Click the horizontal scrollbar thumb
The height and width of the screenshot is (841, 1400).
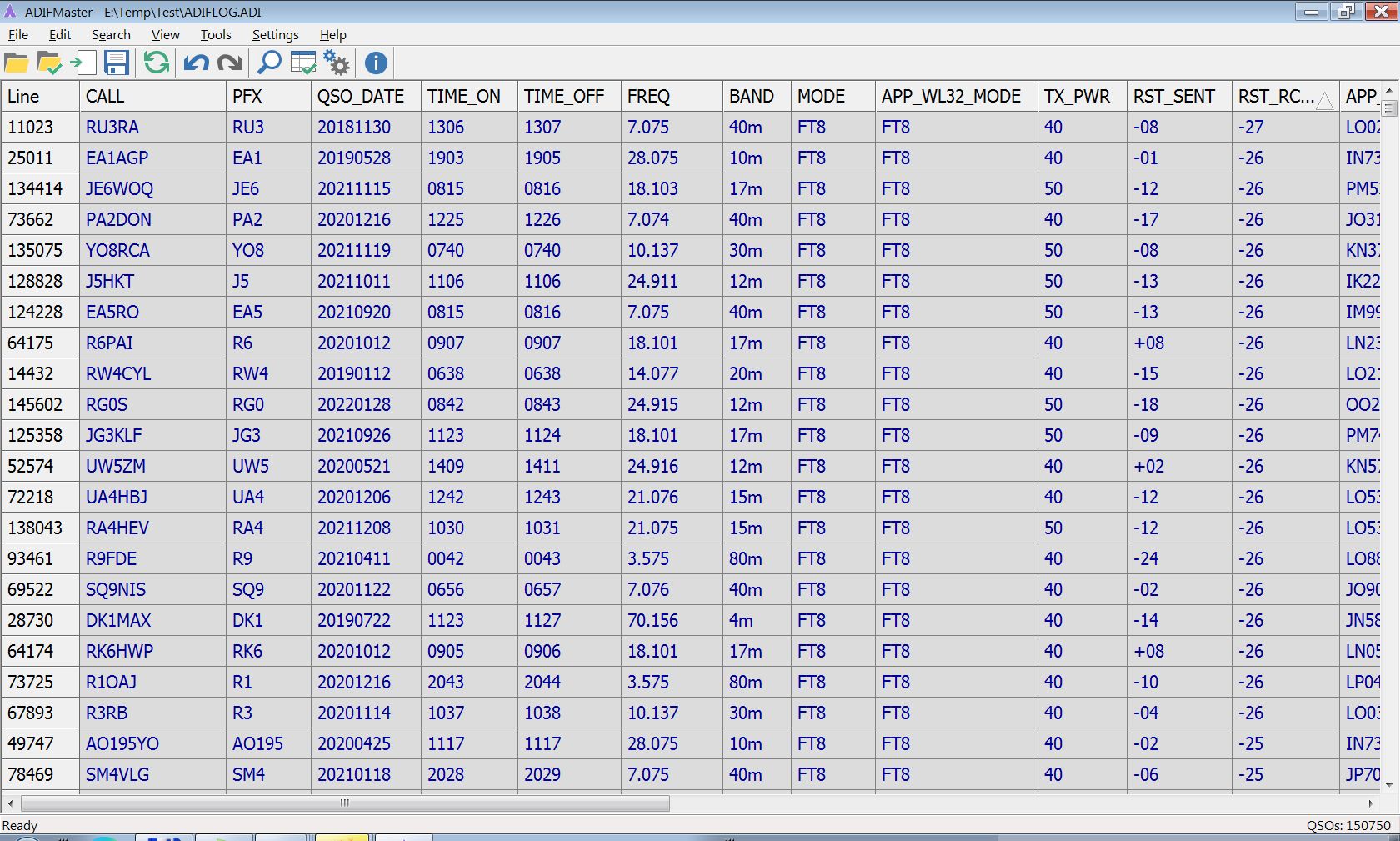[x=345, y=803]
